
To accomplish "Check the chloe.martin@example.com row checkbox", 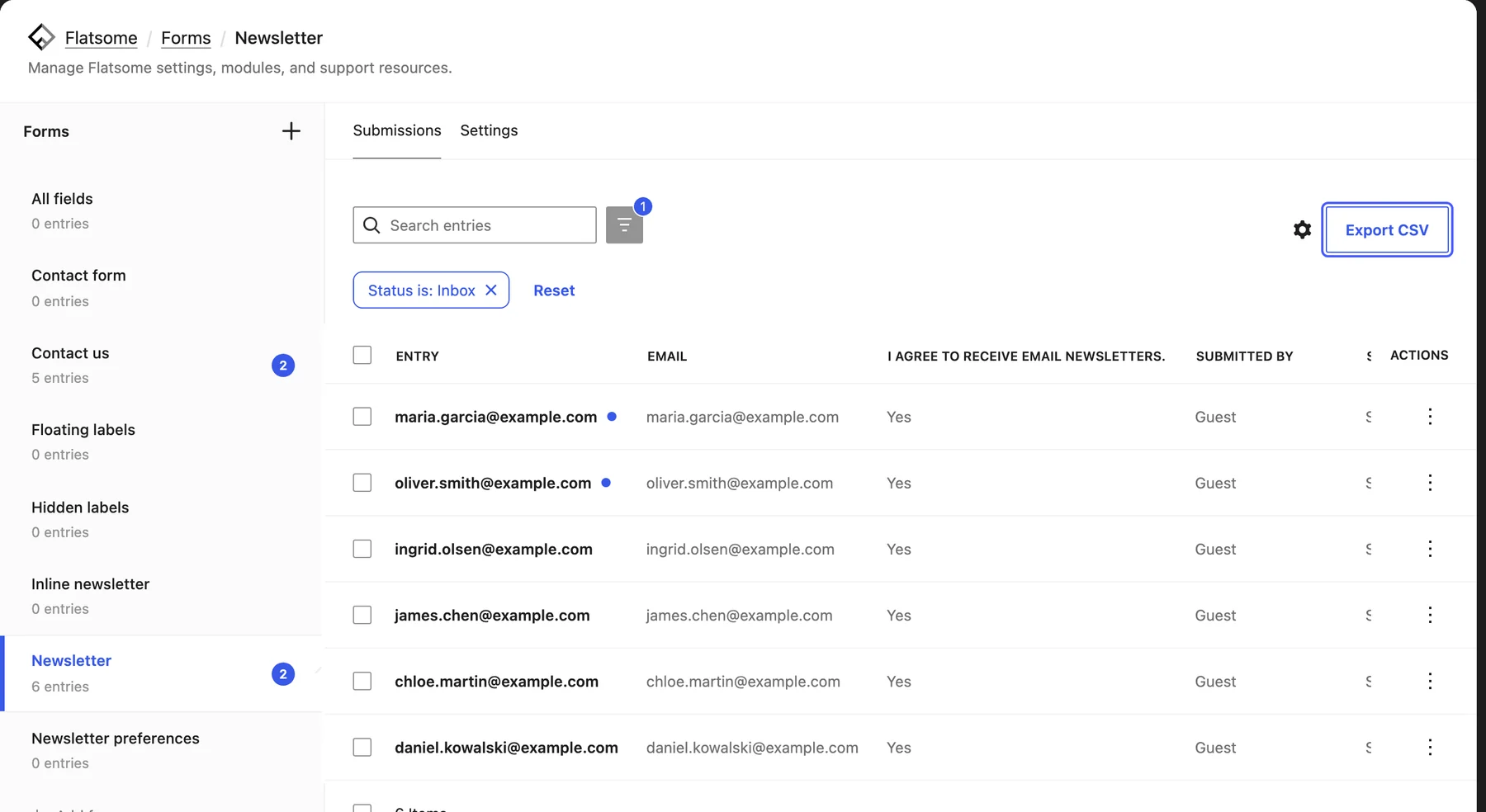I will (x=362, y=681).
